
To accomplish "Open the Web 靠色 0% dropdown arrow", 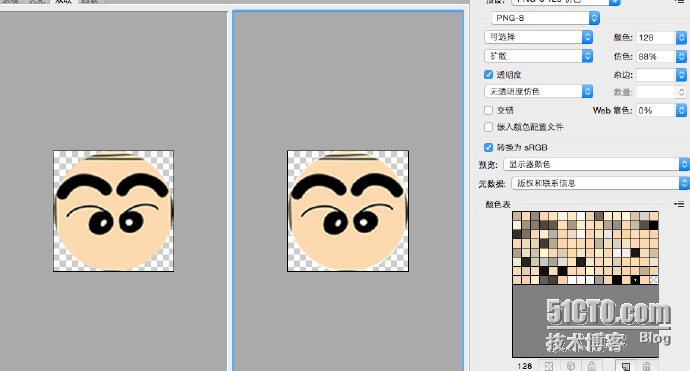I will click(x=681, y=110).
